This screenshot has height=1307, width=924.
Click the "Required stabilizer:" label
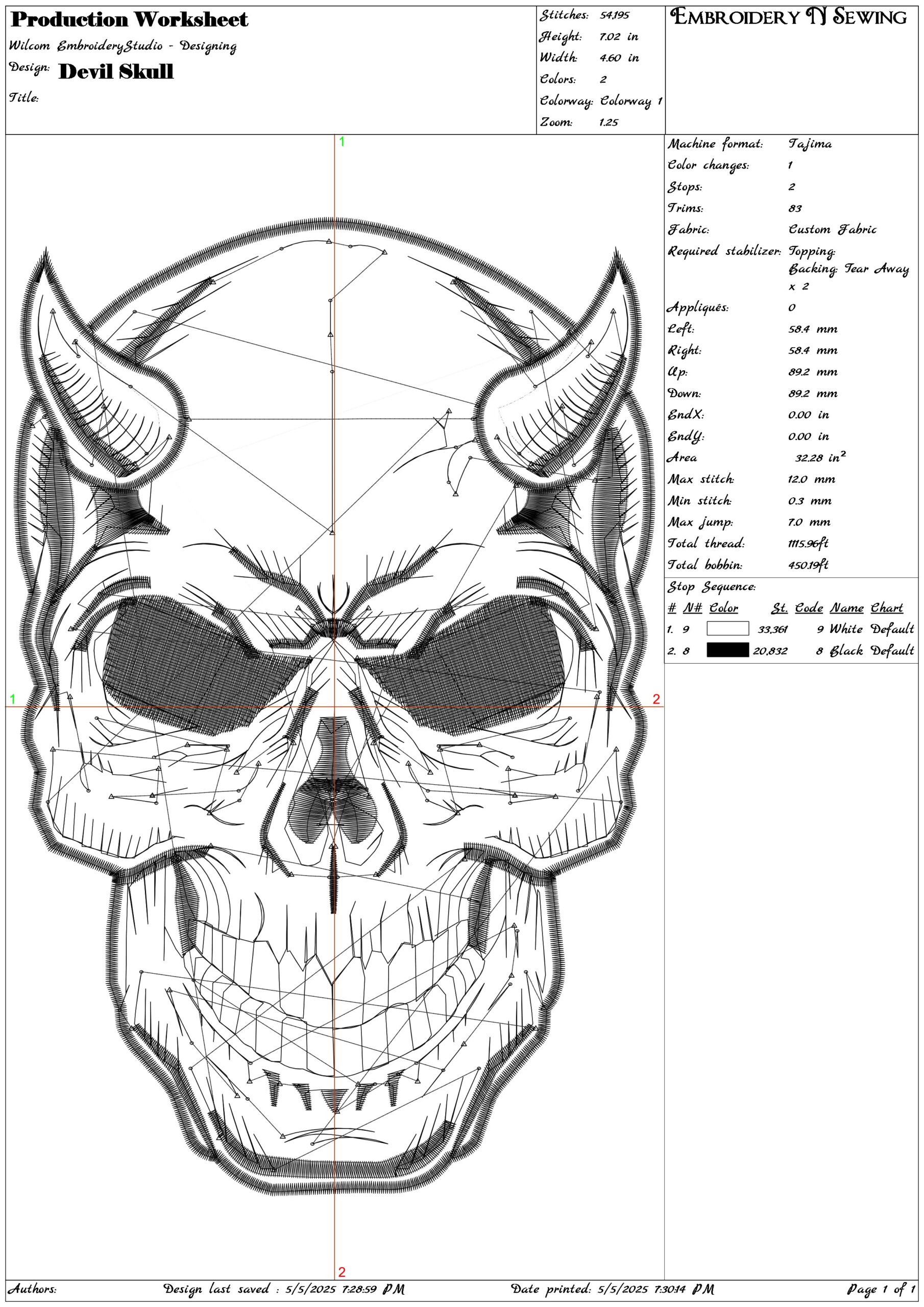(x=724, y=251)
